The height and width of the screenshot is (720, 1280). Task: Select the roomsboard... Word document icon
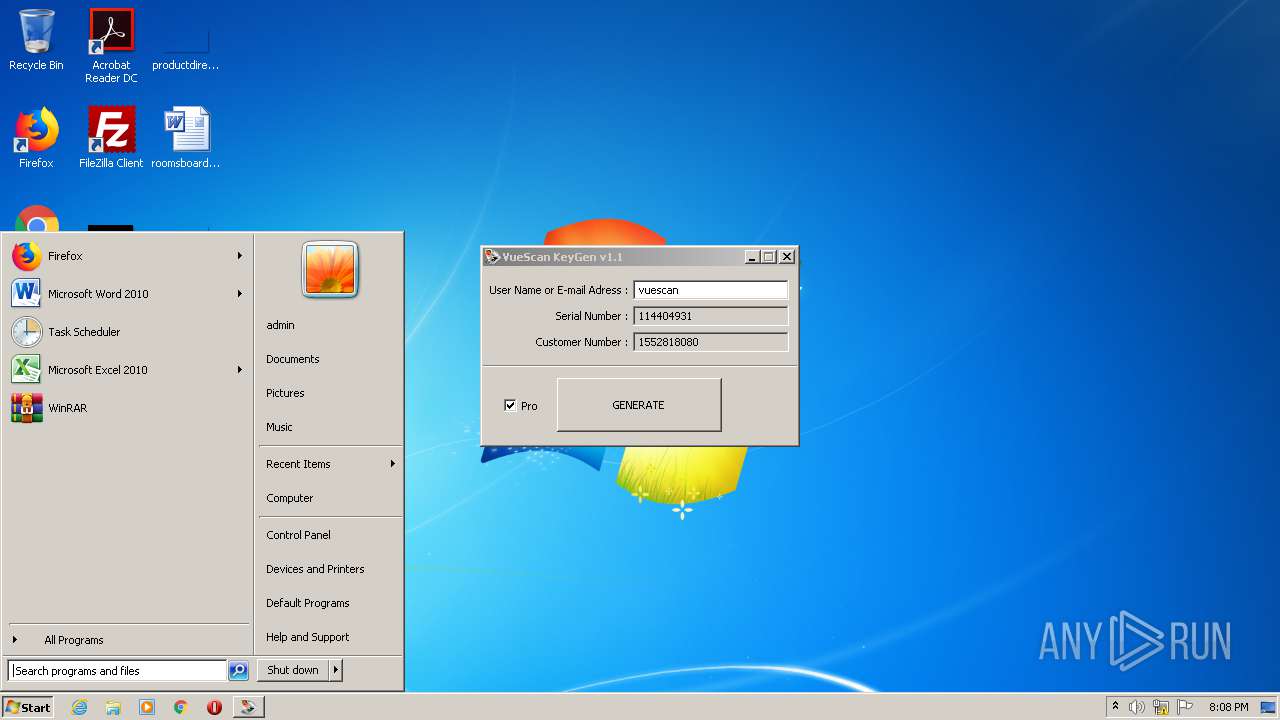coord(186,138)
